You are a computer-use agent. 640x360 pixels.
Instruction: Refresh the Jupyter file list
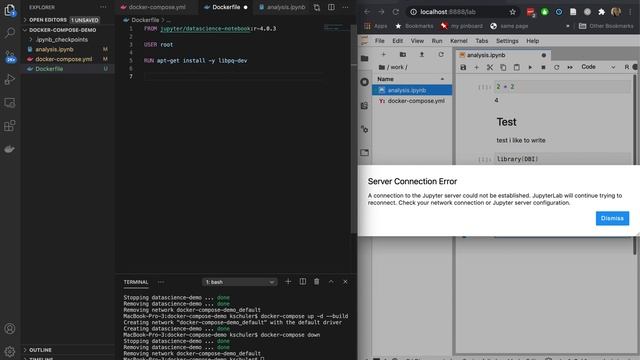click(441, 55)
